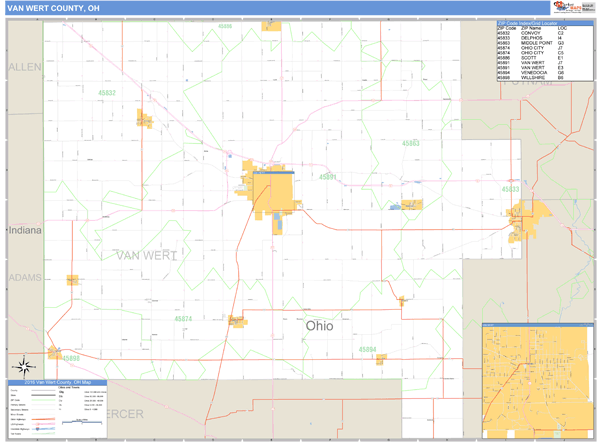600x442 pixels.
Task: Click the yellow Venedocia town area near 45894
Action: click(x=381, y=359)
